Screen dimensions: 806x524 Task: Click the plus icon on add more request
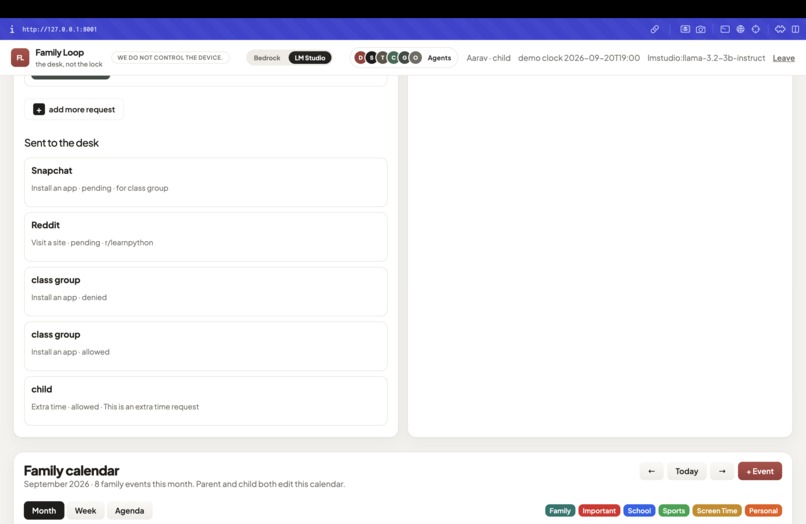tap(39, 109)
